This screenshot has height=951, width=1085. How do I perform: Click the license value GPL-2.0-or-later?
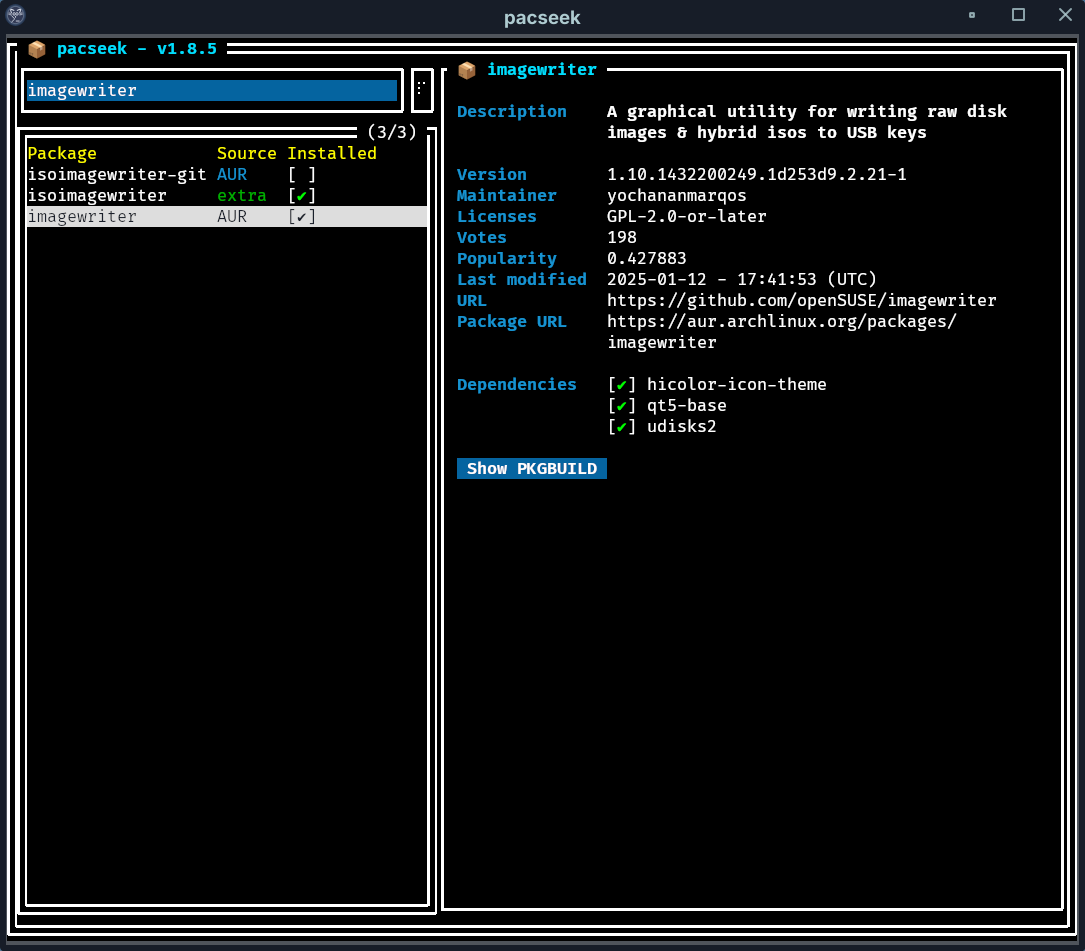[686, 217]
